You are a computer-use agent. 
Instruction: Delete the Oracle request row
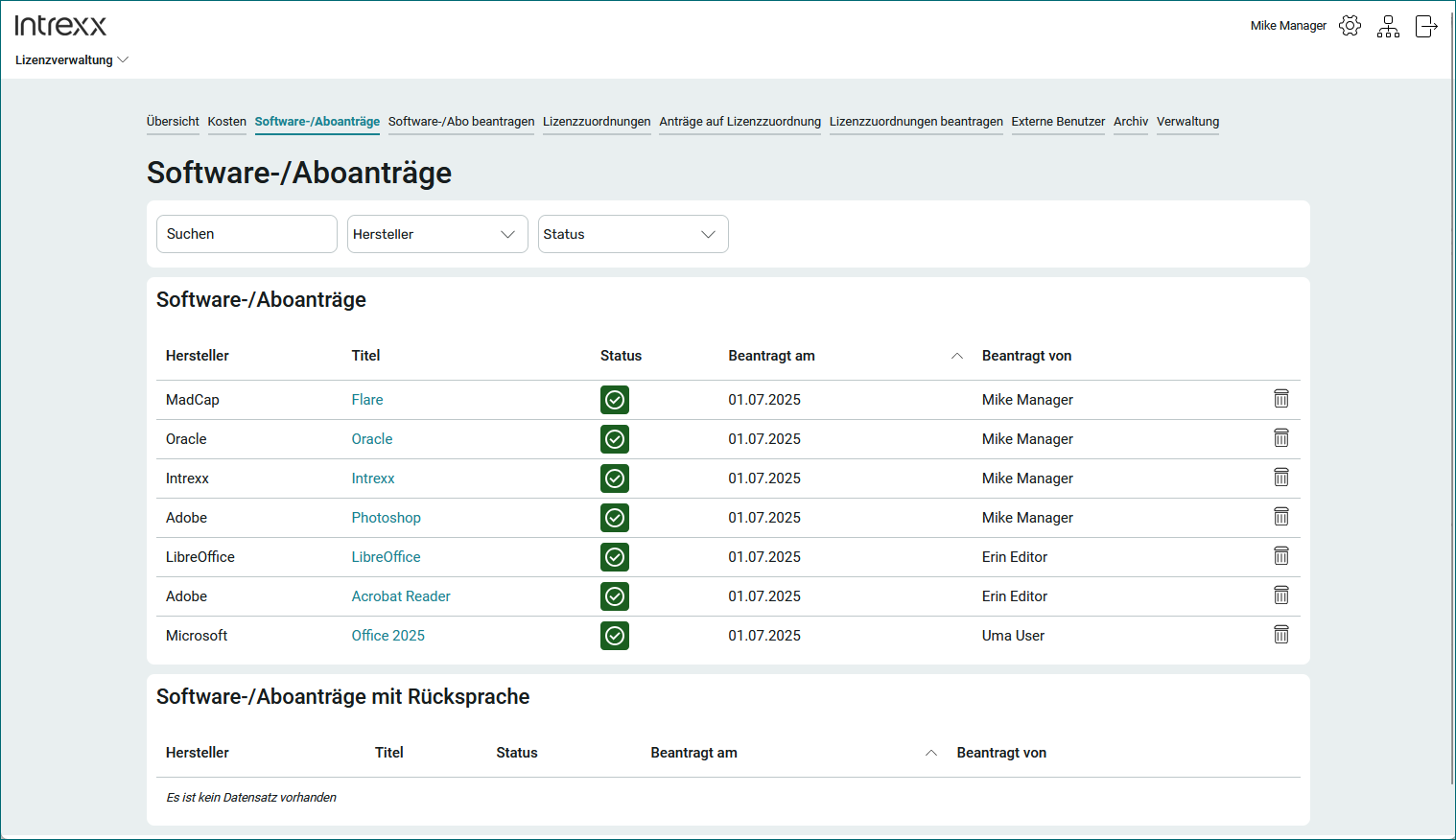(1280, 437)
